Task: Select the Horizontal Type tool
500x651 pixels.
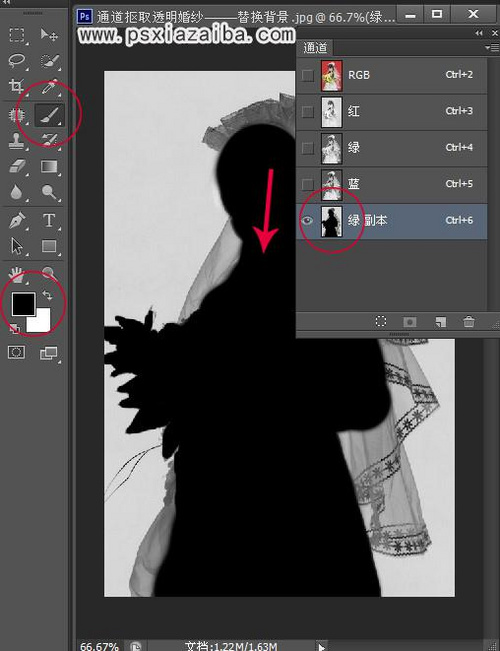Action: pyautogui.click(x=49, y=220)
